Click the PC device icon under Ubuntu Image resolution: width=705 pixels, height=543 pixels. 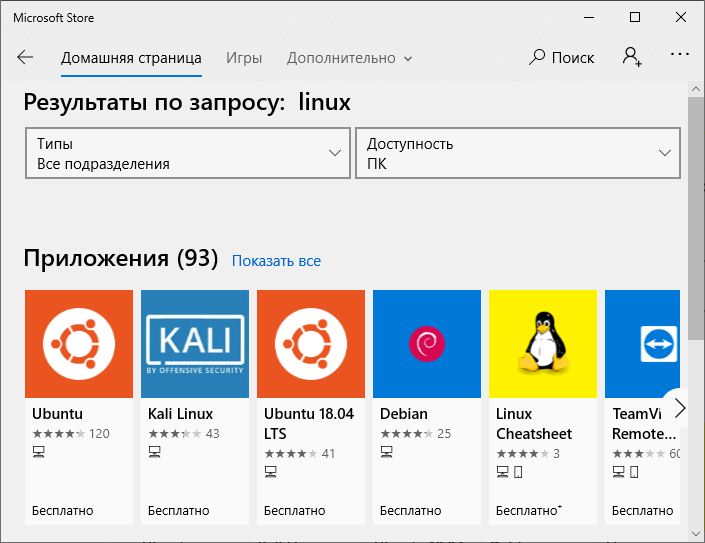39,452
